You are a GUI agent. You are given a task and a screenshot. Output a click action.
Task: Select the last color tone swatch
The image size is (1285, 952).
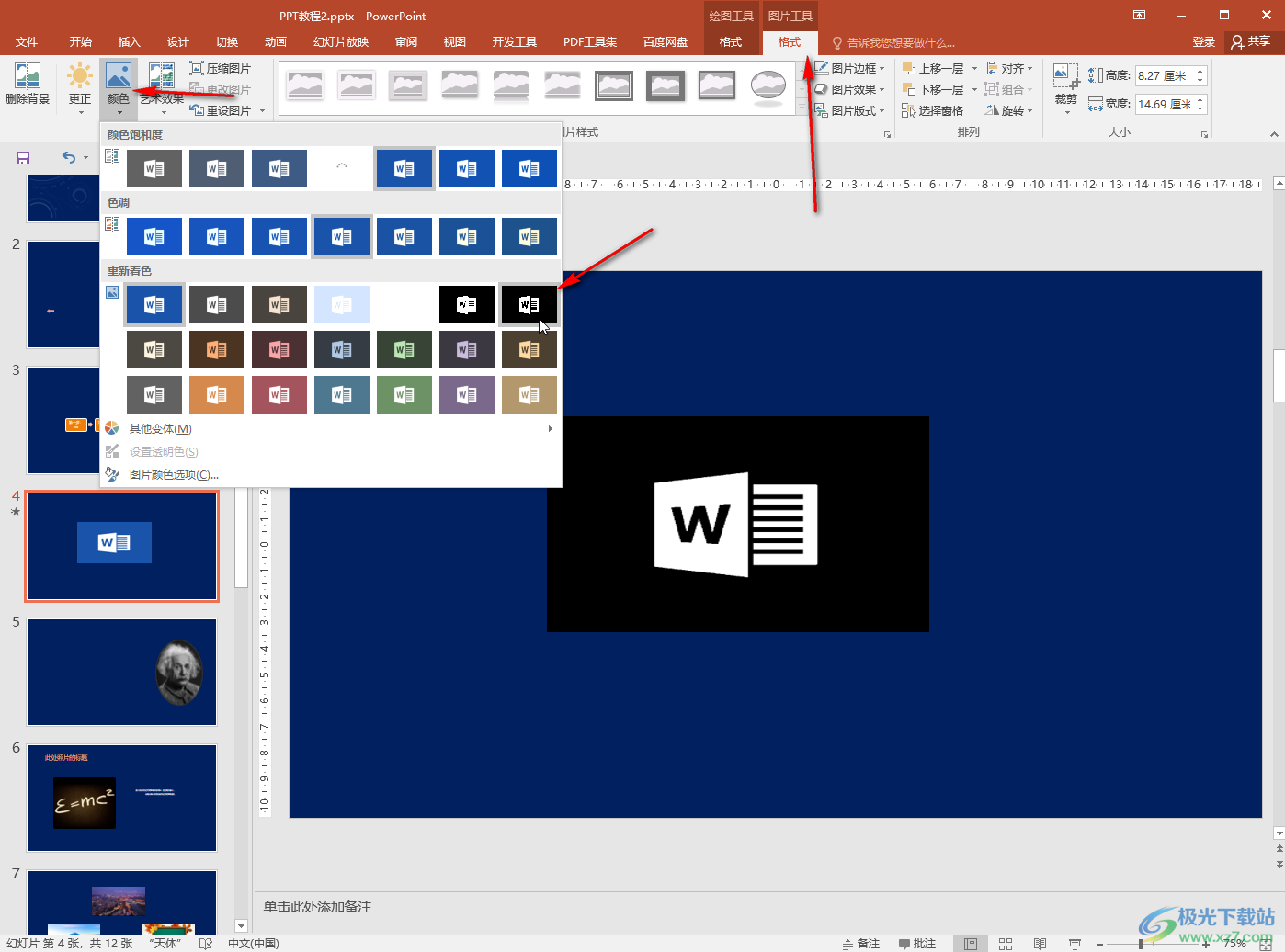pyautogui.click(x=529, y=237)
